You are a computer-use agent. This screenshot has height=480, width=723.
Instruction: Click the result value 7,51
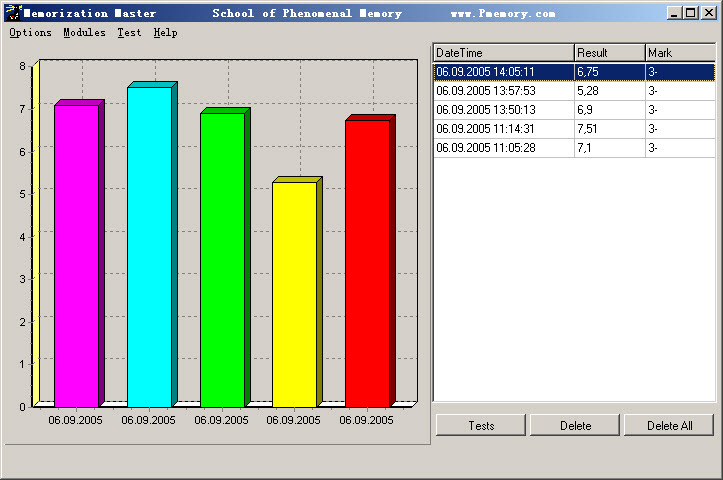click(x=587, y=129)
